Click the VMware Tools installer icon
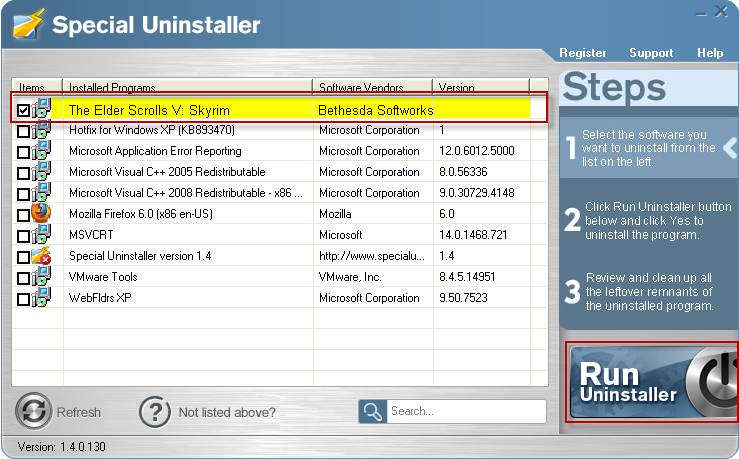 pos(41,276)
